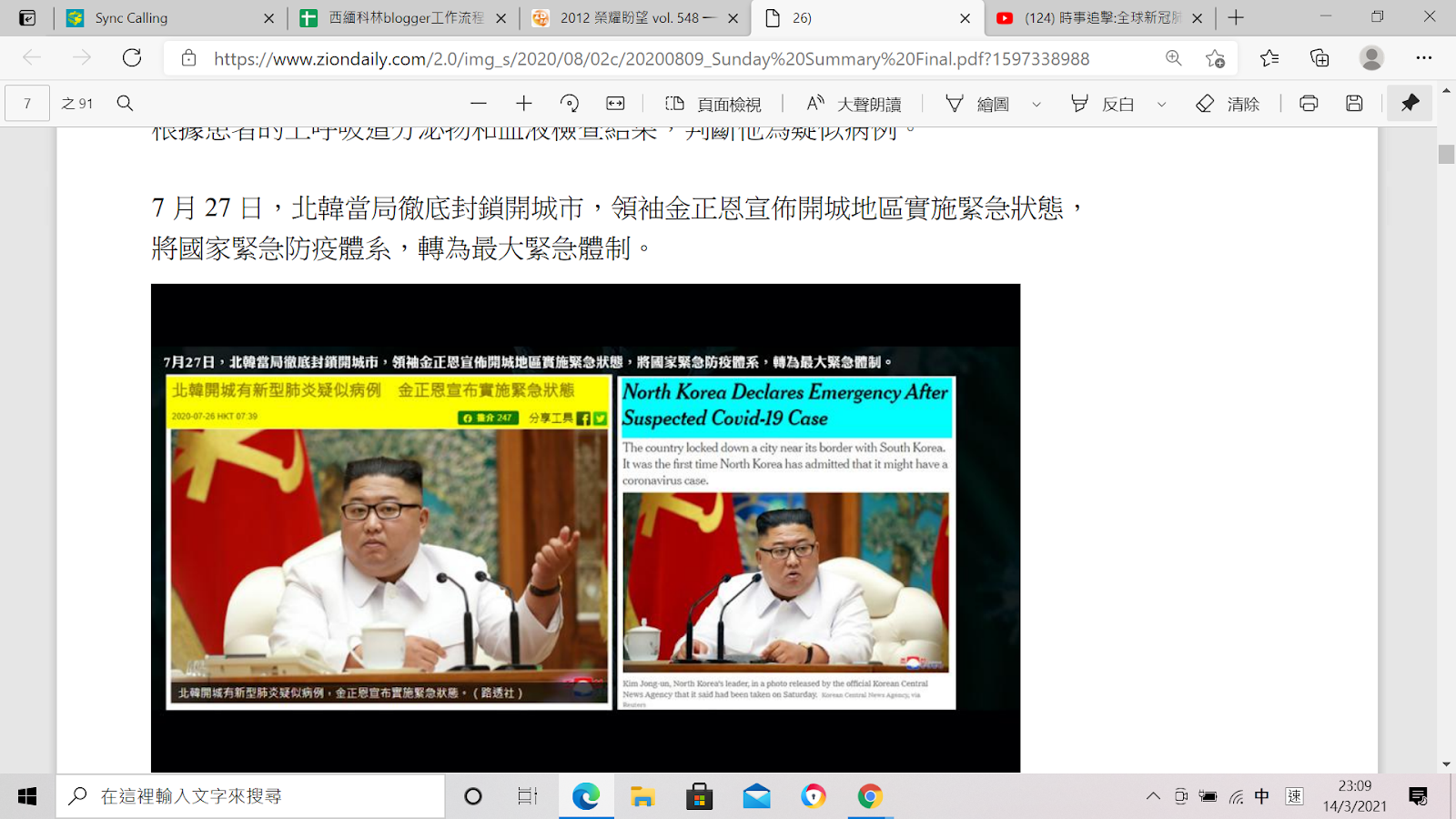Image resolution: width=1456 pixels, height=819 pixels.
Task: Open Task View on taskbar
Action: pyautogui.click(x=528, y=796)
